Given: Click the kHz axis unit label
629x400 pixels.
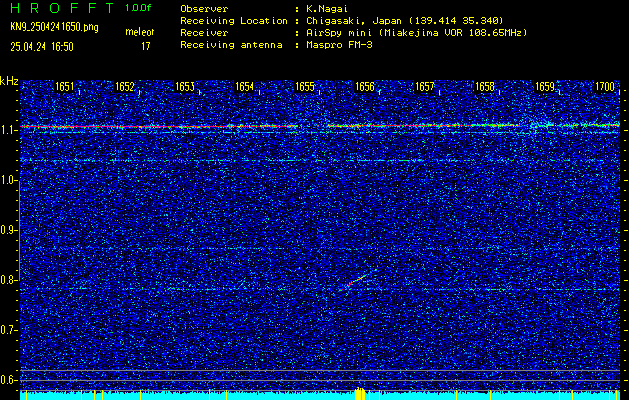Looking at the screenshot, I should (x=9, y=81).
